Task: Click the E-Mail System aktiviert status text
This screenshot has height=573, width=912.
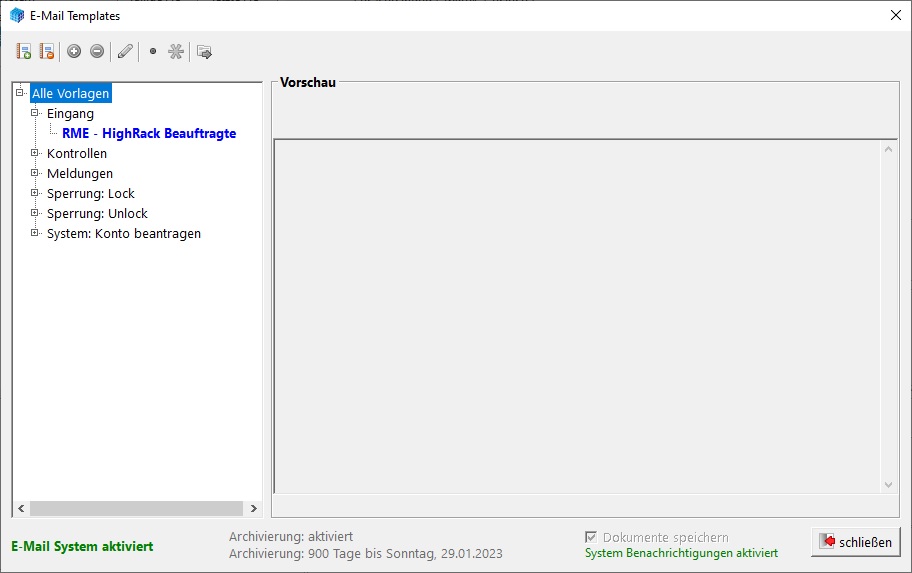Action: coord(82,546)
